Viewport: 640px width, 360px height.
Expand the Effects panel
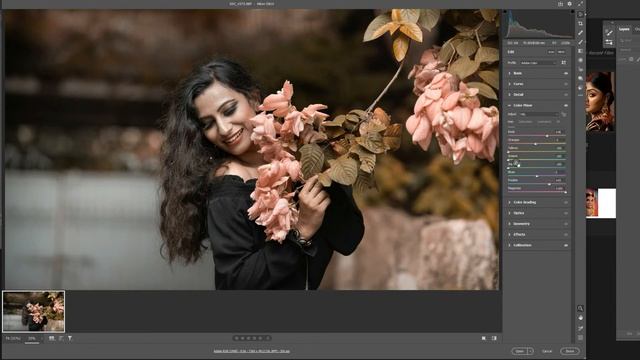[x=509, y=234]
